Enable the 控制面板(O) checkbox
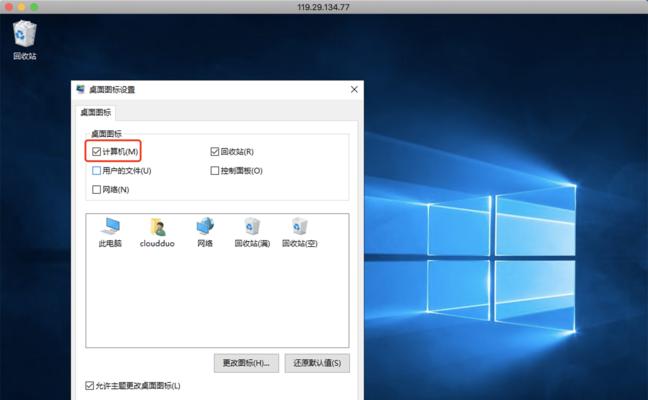This screenshot has width=648, height=400. point(214,171)
